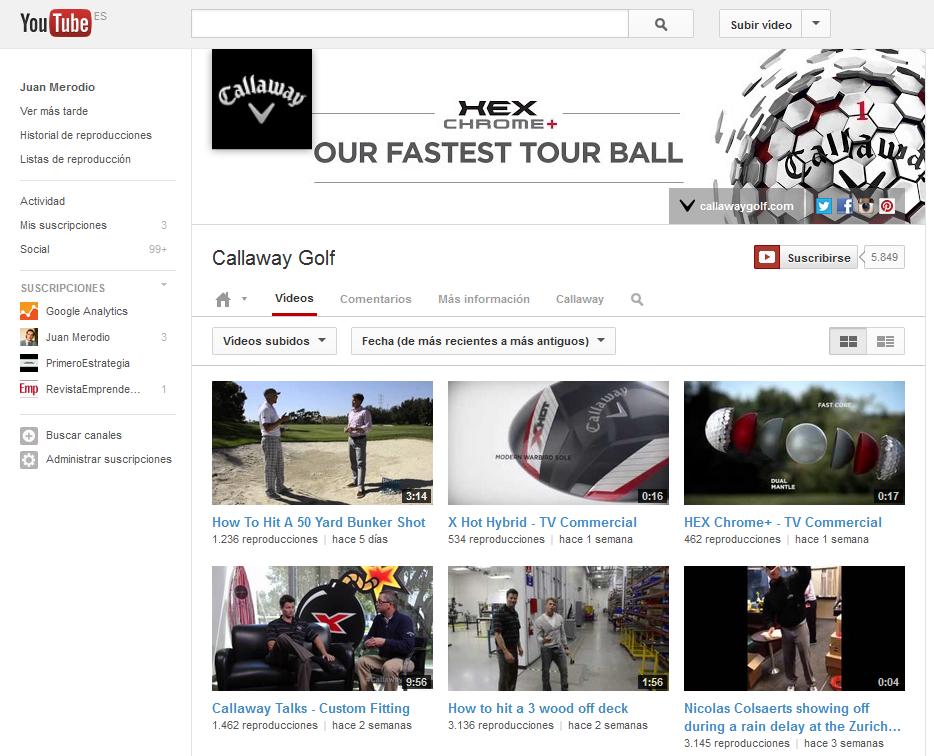Viewport: 934px width, 756px height.
Task: Click the Callaway Golf channel name
Action: tap(273, 258)
